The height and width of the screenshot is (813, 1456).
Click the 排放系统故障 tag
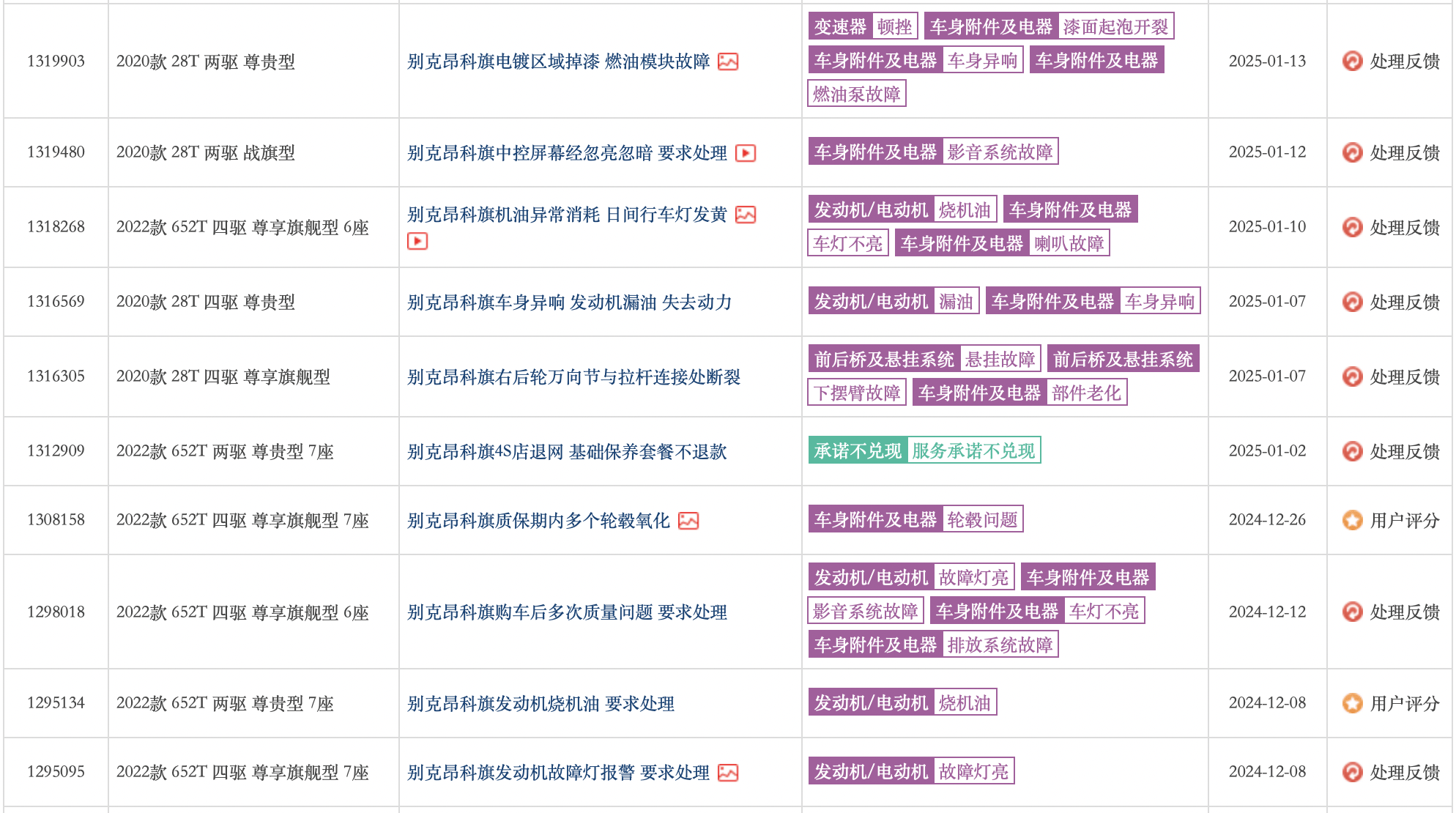point(1000,645)
